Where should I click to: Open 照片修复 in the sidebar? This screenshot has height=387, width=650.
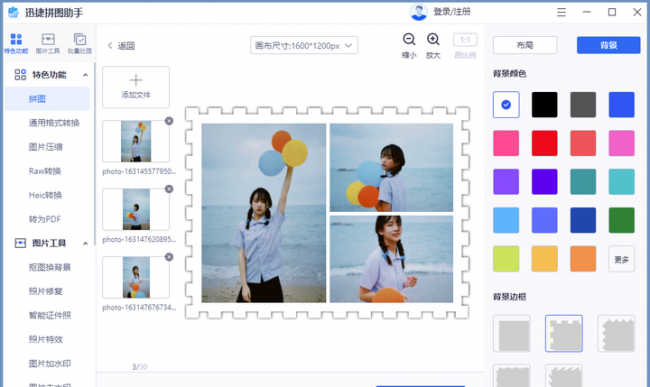click(46, 291)
